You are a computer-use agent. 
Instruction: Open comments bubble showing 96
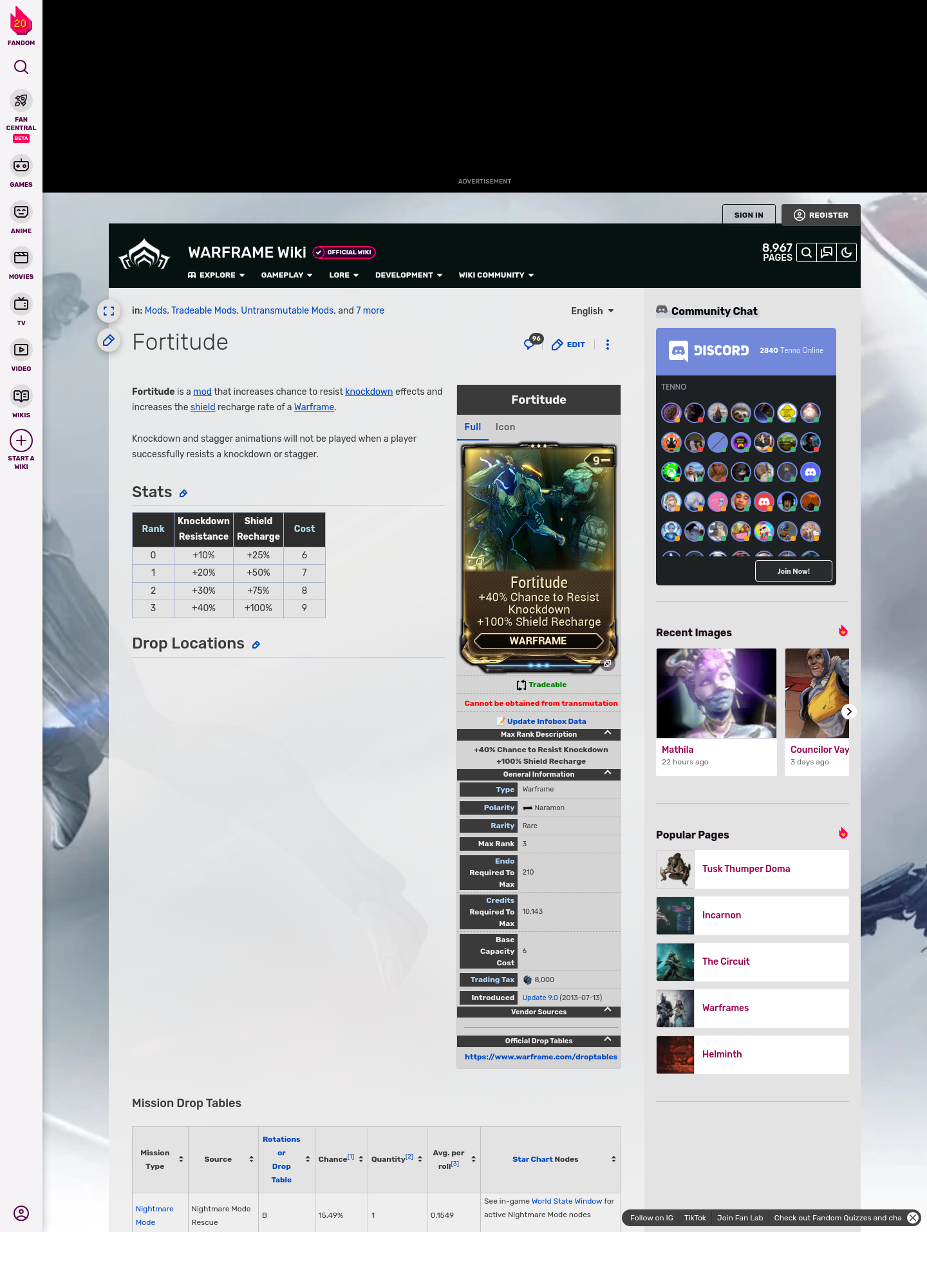pos(530,344)
